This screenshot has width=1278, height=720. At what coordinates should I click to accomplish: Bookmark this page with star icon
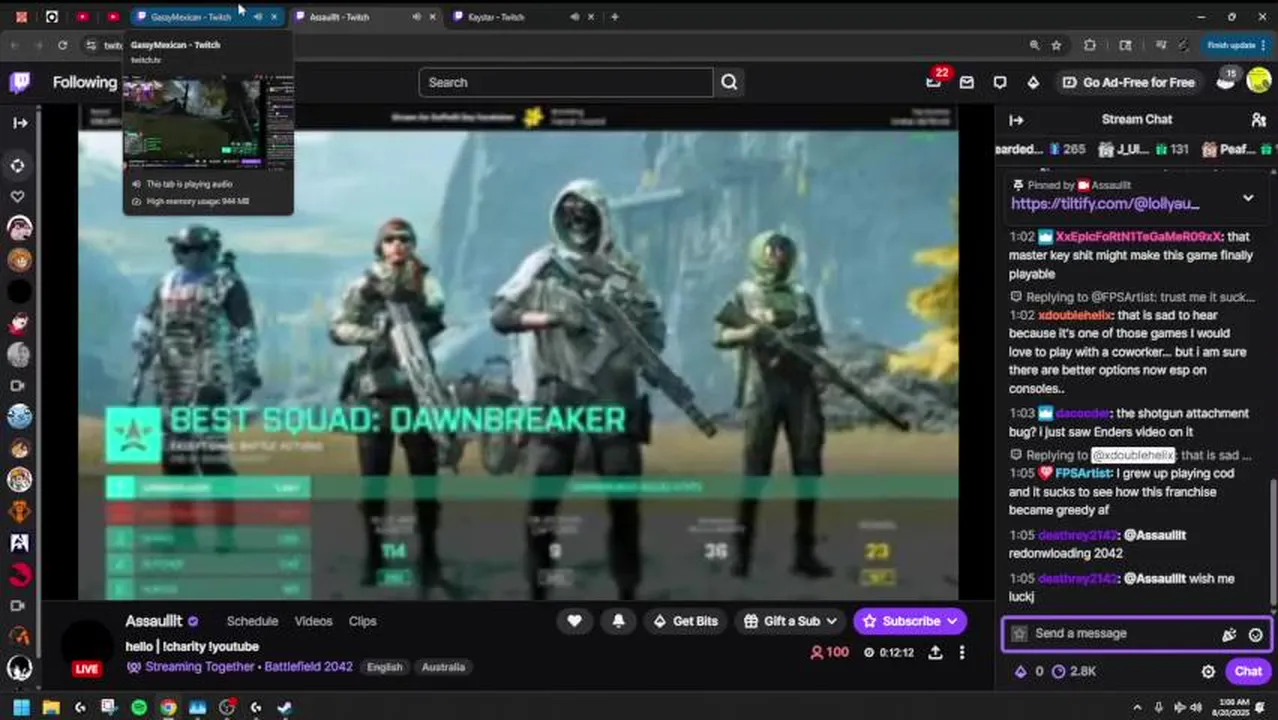pos(1057,45)
